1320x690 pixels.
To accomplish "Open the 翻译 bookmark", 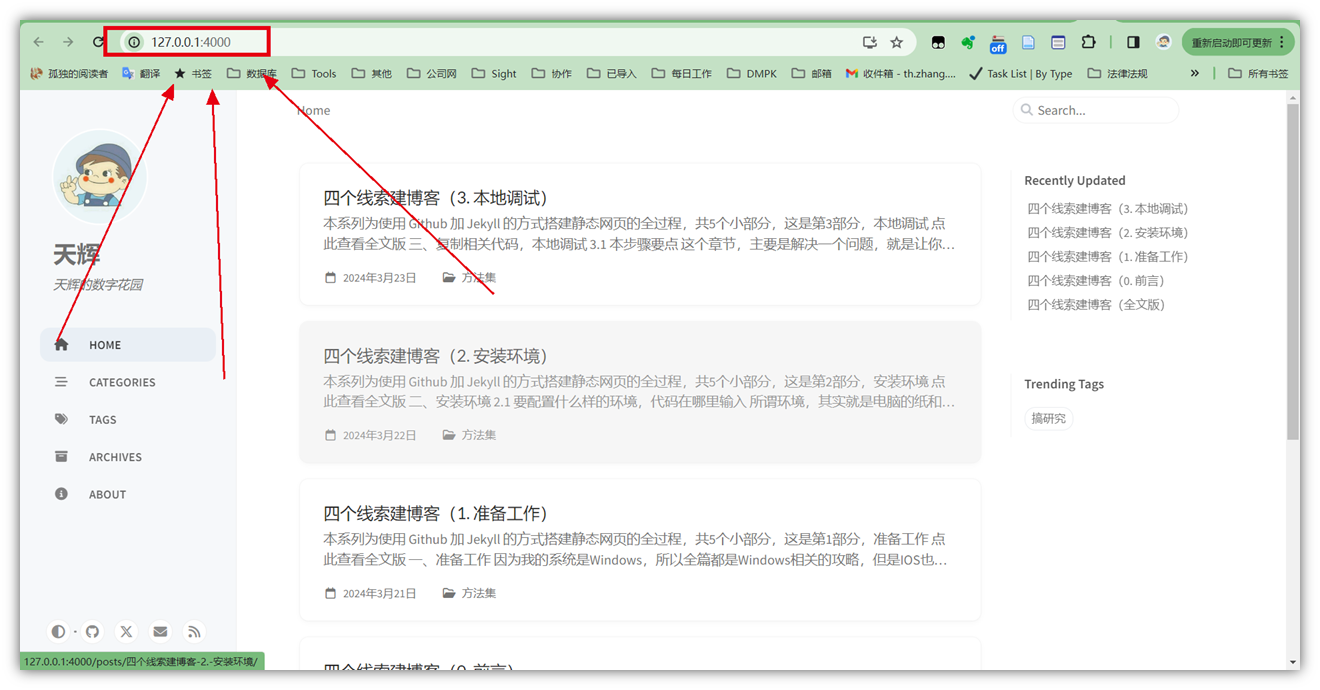I will click(x=141, y=73).
